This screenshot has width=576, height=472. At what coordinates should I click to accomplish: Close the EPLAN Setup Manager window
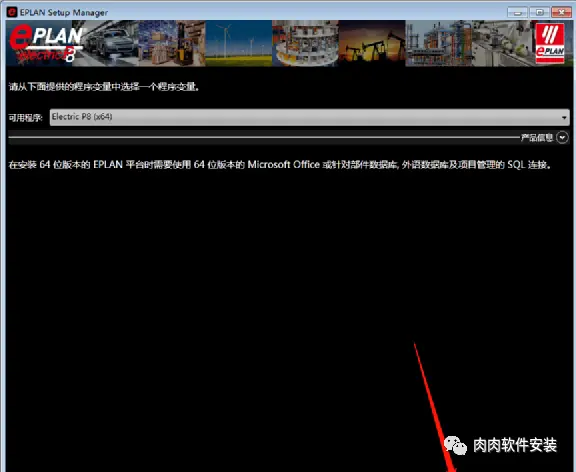pos(561,12)
